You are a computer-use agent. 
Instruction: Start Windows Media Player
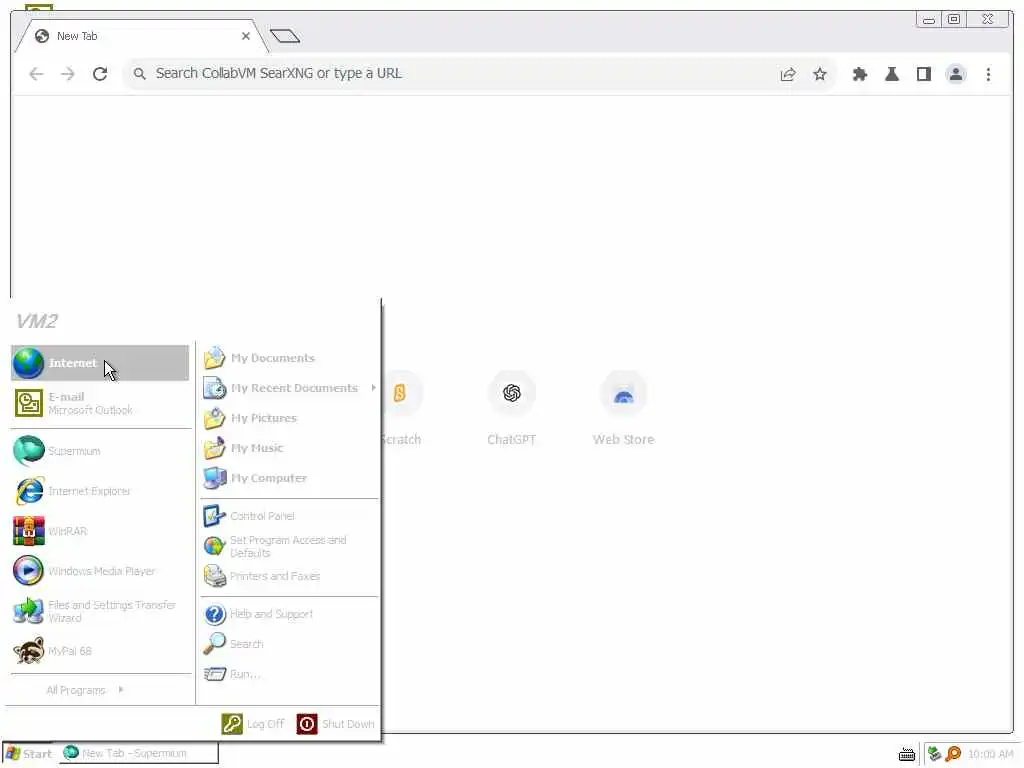100,571
